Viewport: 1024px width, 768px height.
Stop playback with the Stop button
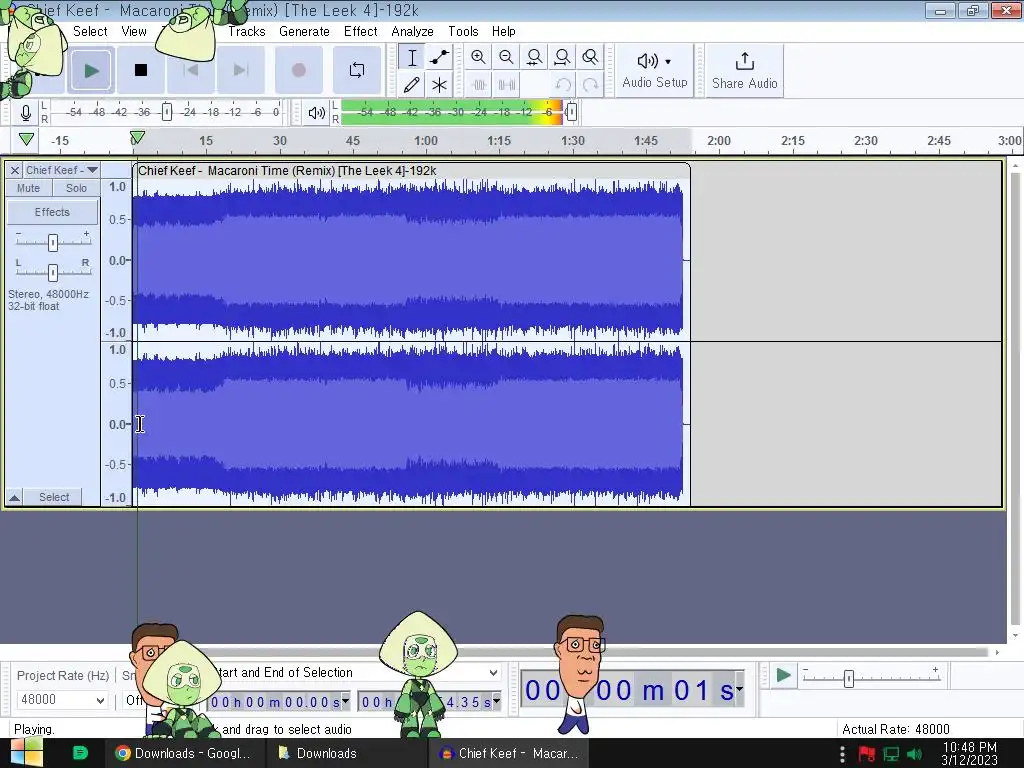140,70
